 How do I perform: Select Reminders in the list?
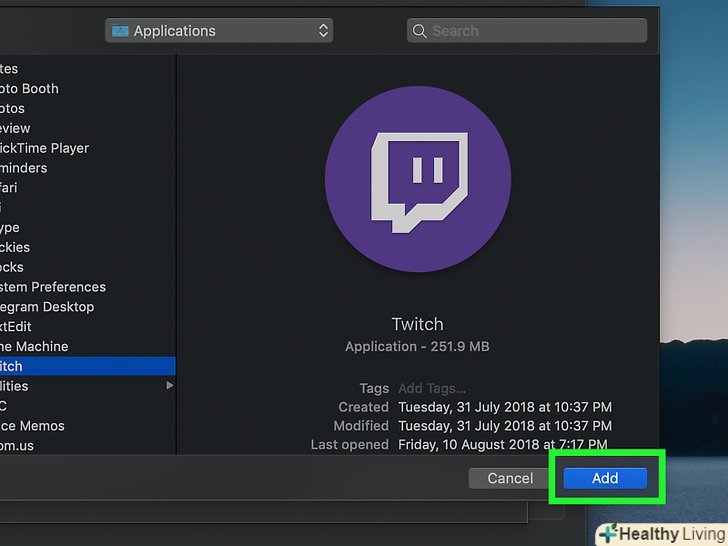click(x=88, y=168)
